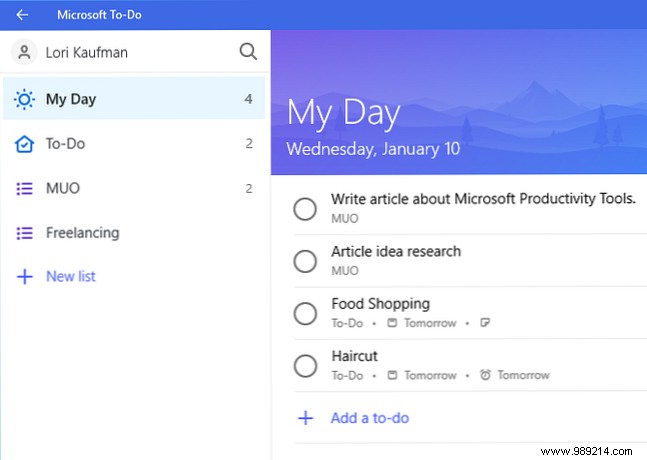Click due Tomorrow label on Food Shopping
Image resolution: width=647 pixels, height=460 pixels.
pos(430,323)
